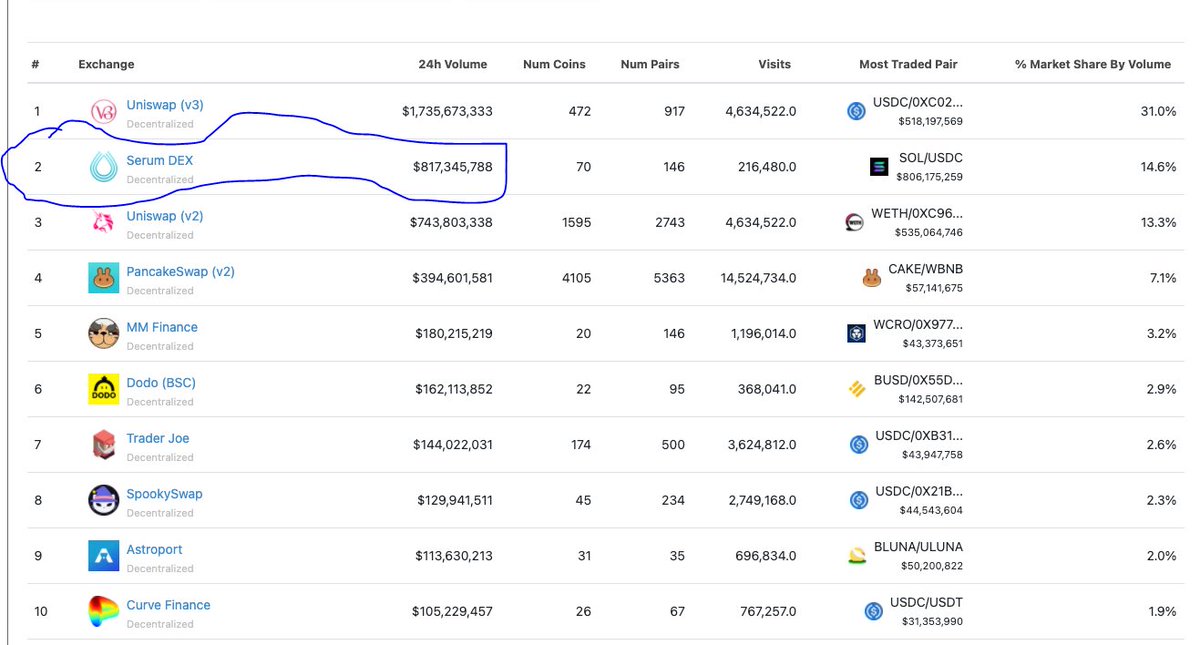Click the USDC coin icon in SpookySwap row
The height and width of the screenshot is (645, 1200).
point(857,500)
